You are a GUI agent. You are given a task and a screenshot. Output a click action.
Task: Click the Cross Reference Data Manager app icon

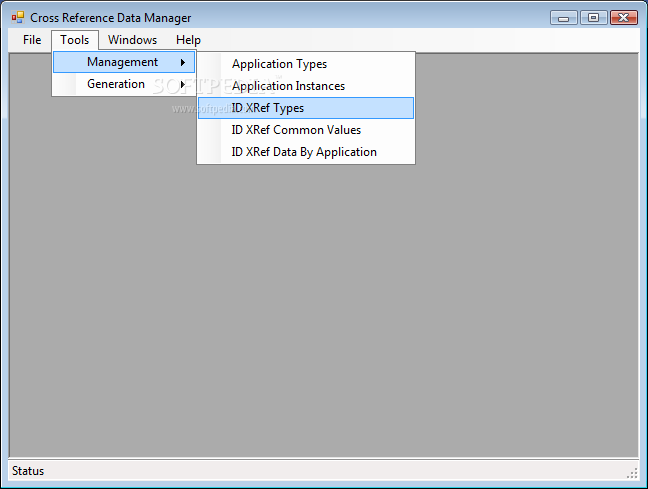point(18,17)
